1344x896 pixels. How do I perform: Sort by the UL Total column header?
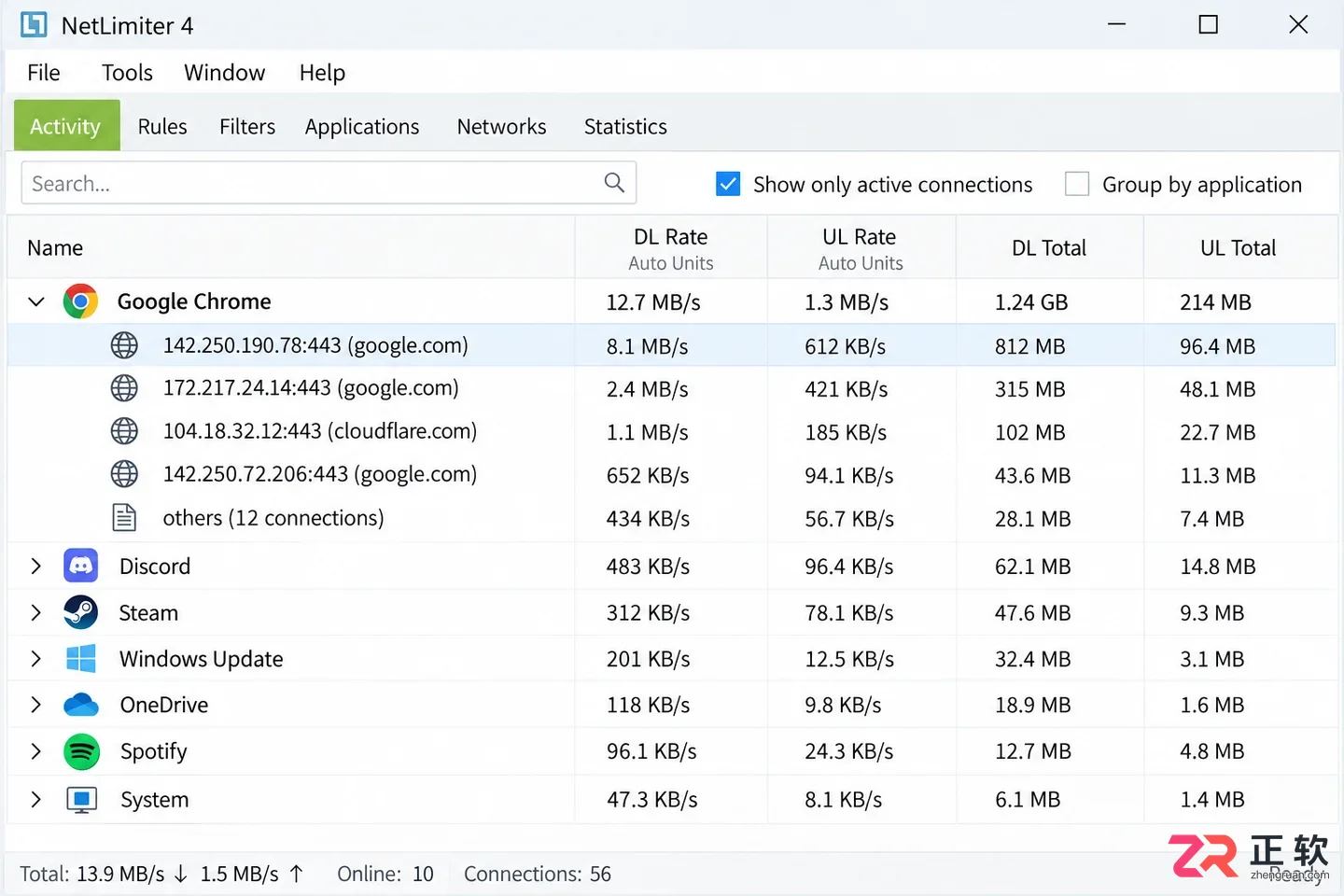point(1239,247)
